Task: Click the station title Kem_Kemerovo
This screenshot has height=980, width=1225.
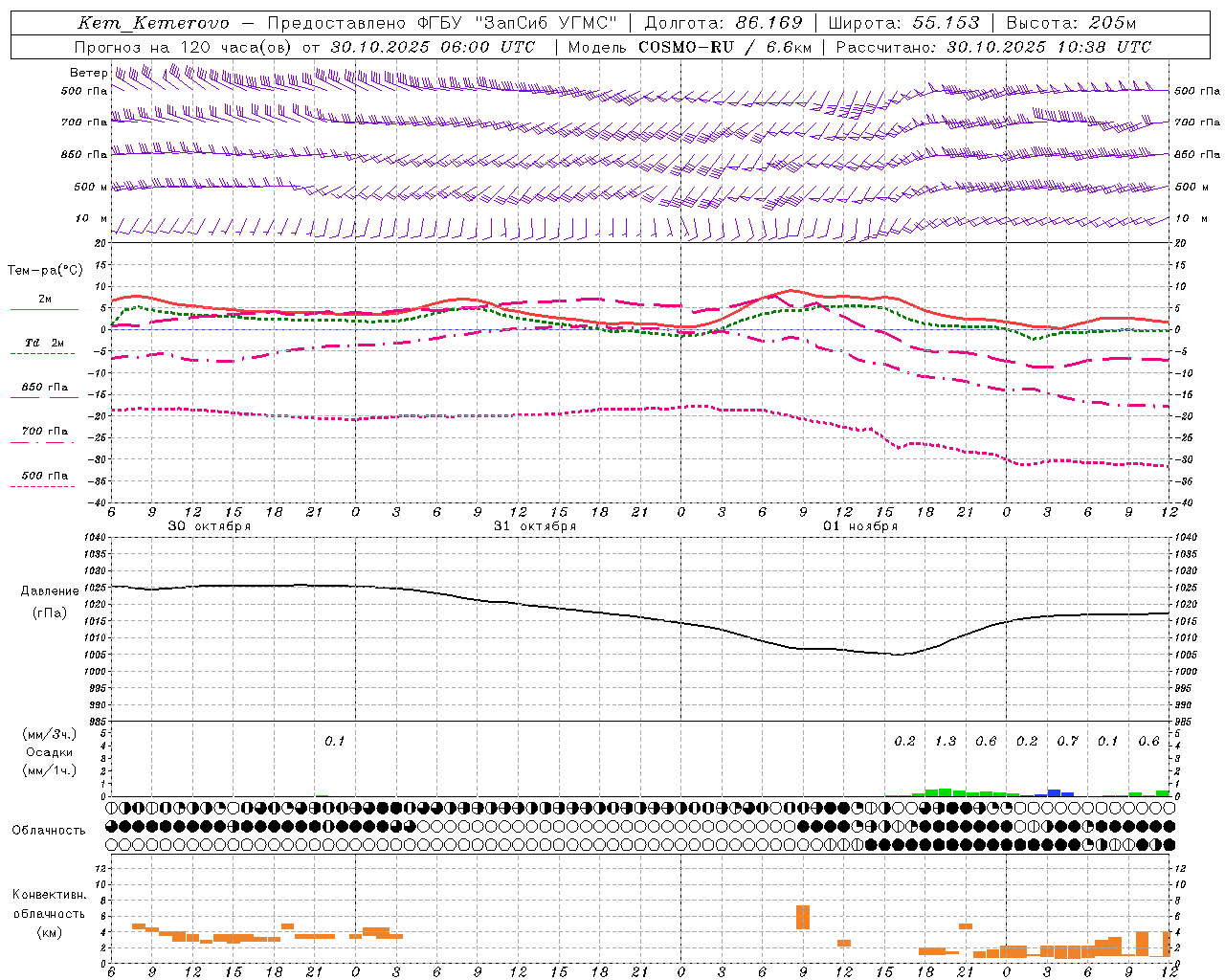Action: tap(154, 23)
